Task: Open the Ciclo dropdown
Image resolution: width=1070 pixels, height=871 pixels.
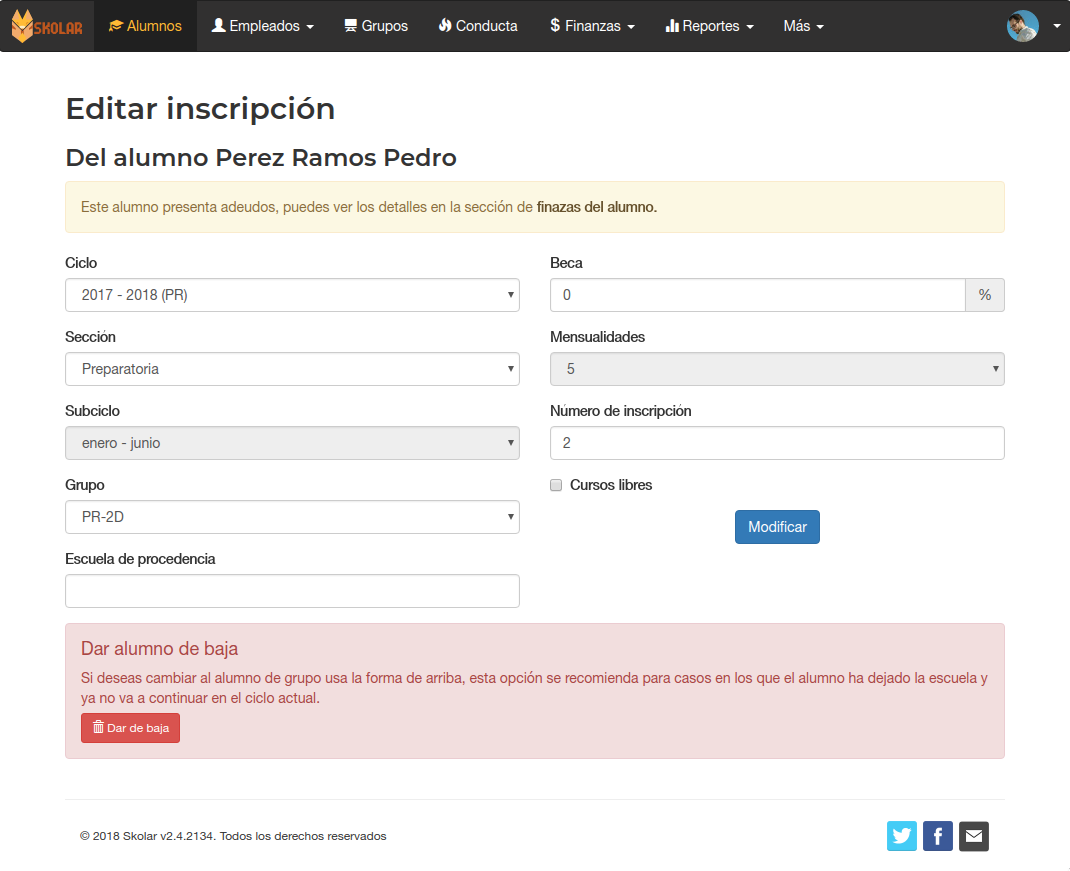Action: coord(292,295)
